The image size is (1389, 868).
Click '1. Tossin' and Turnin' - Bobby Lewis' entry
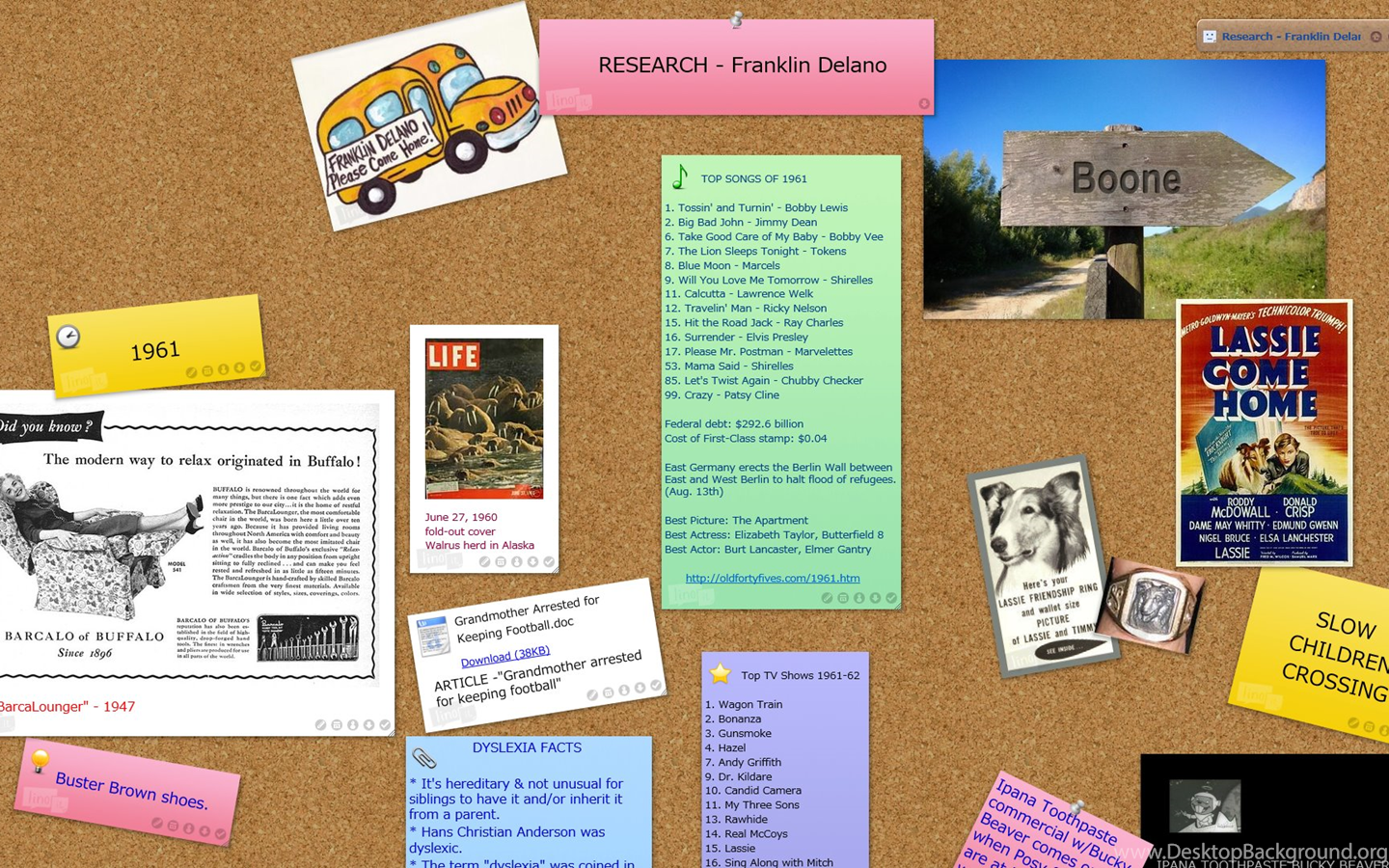(x=756, y=207)
